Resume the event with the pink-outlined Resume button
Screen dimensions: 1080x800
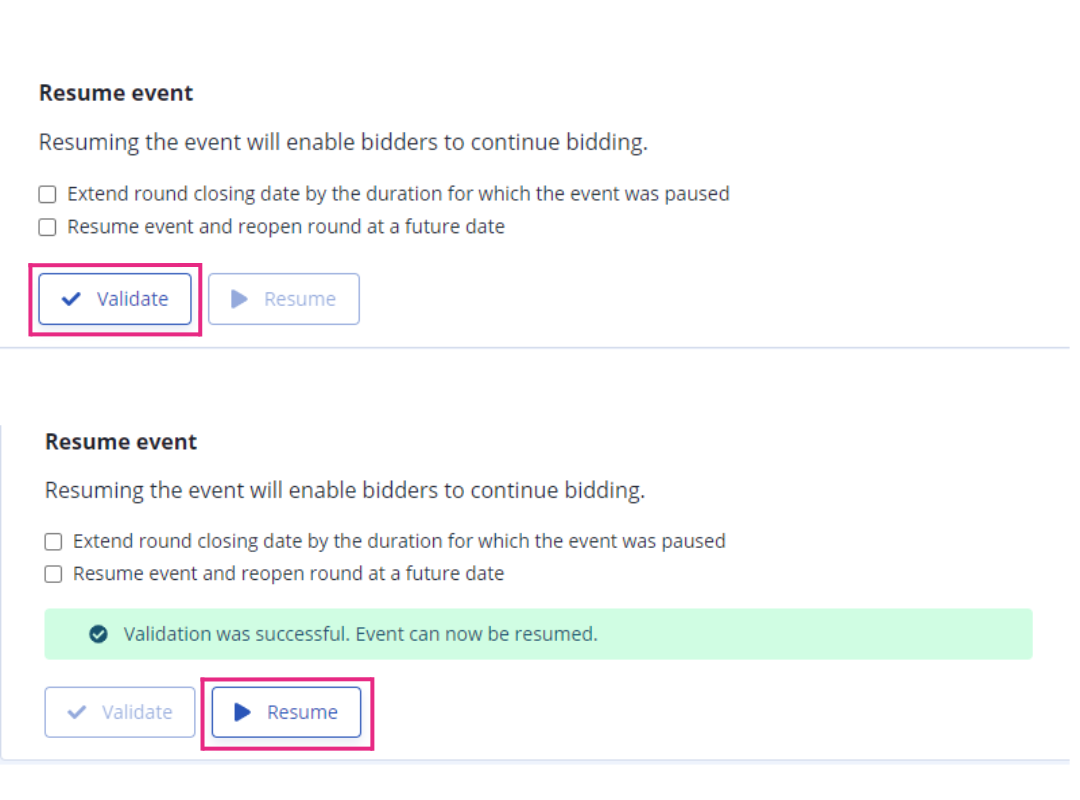click(287, 712)
